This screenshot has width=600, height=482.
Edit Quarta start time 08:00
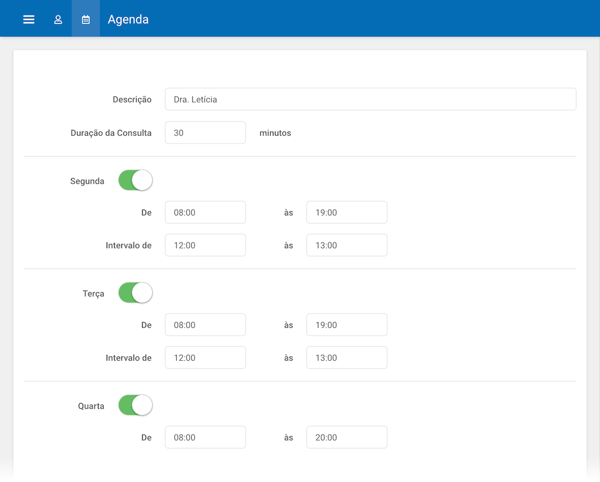coord(205,437)
